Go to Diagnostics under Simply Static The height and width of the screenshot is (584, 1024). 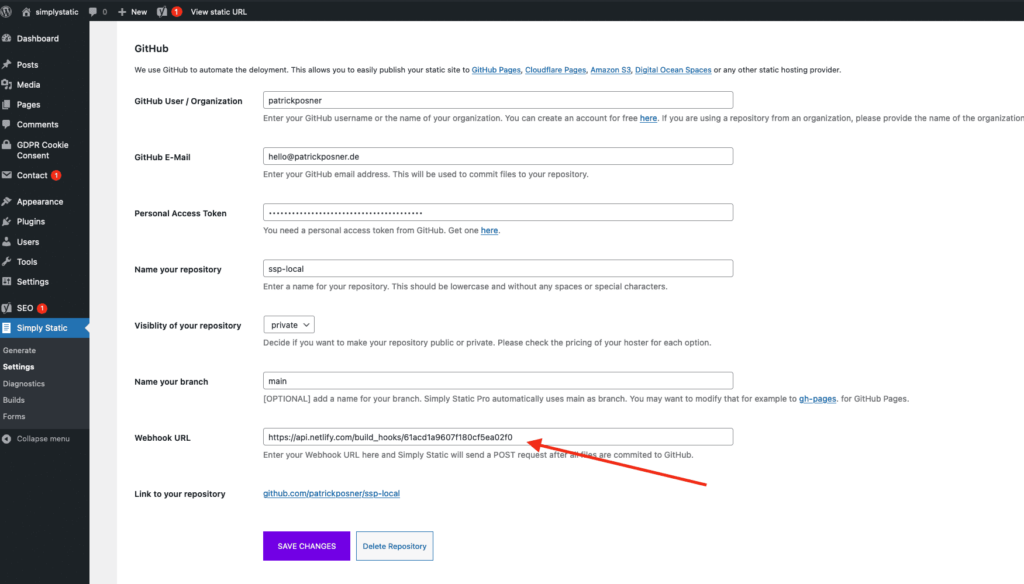[24, 383]
